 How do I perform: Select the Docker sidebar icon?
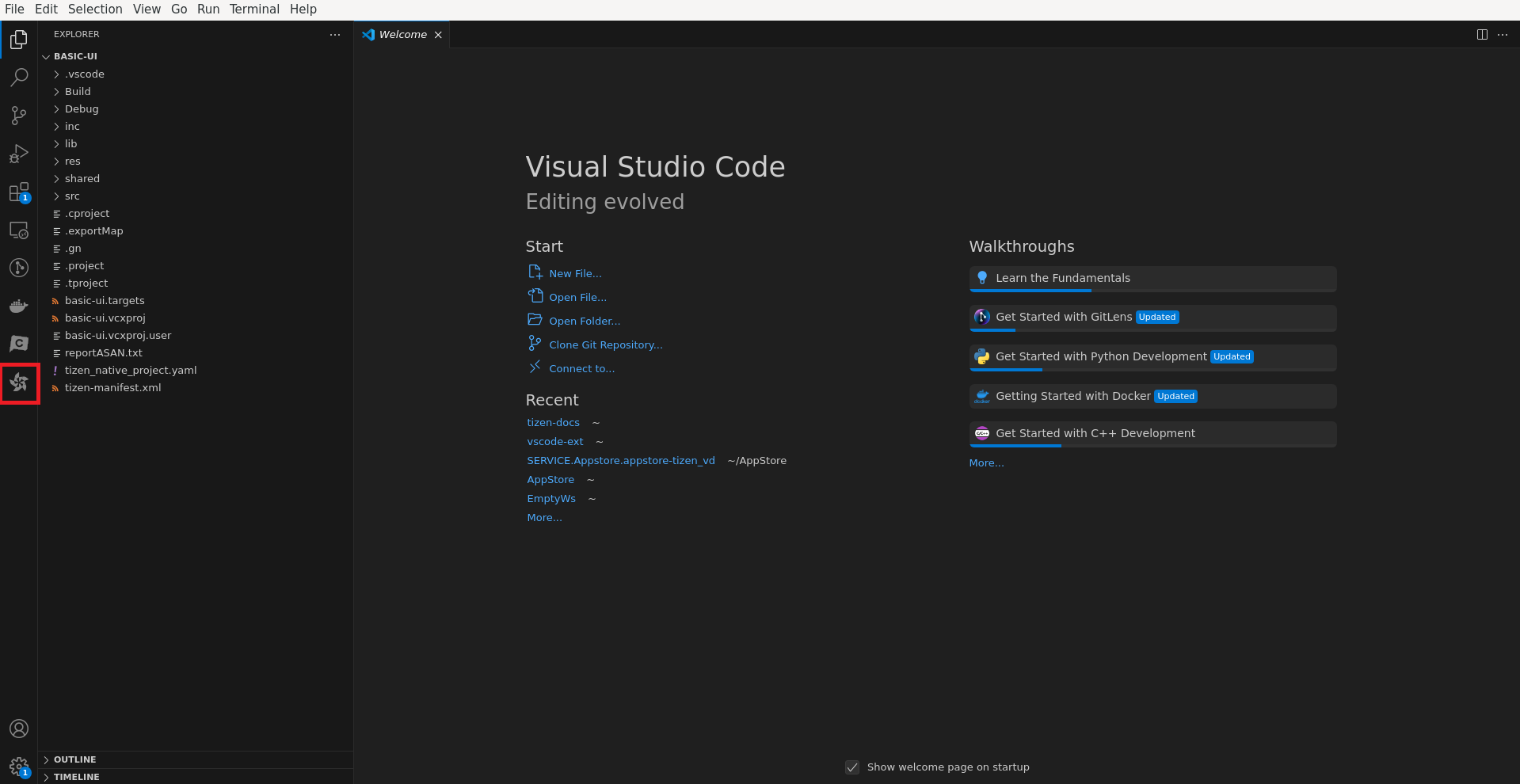[x=19, y=306]
